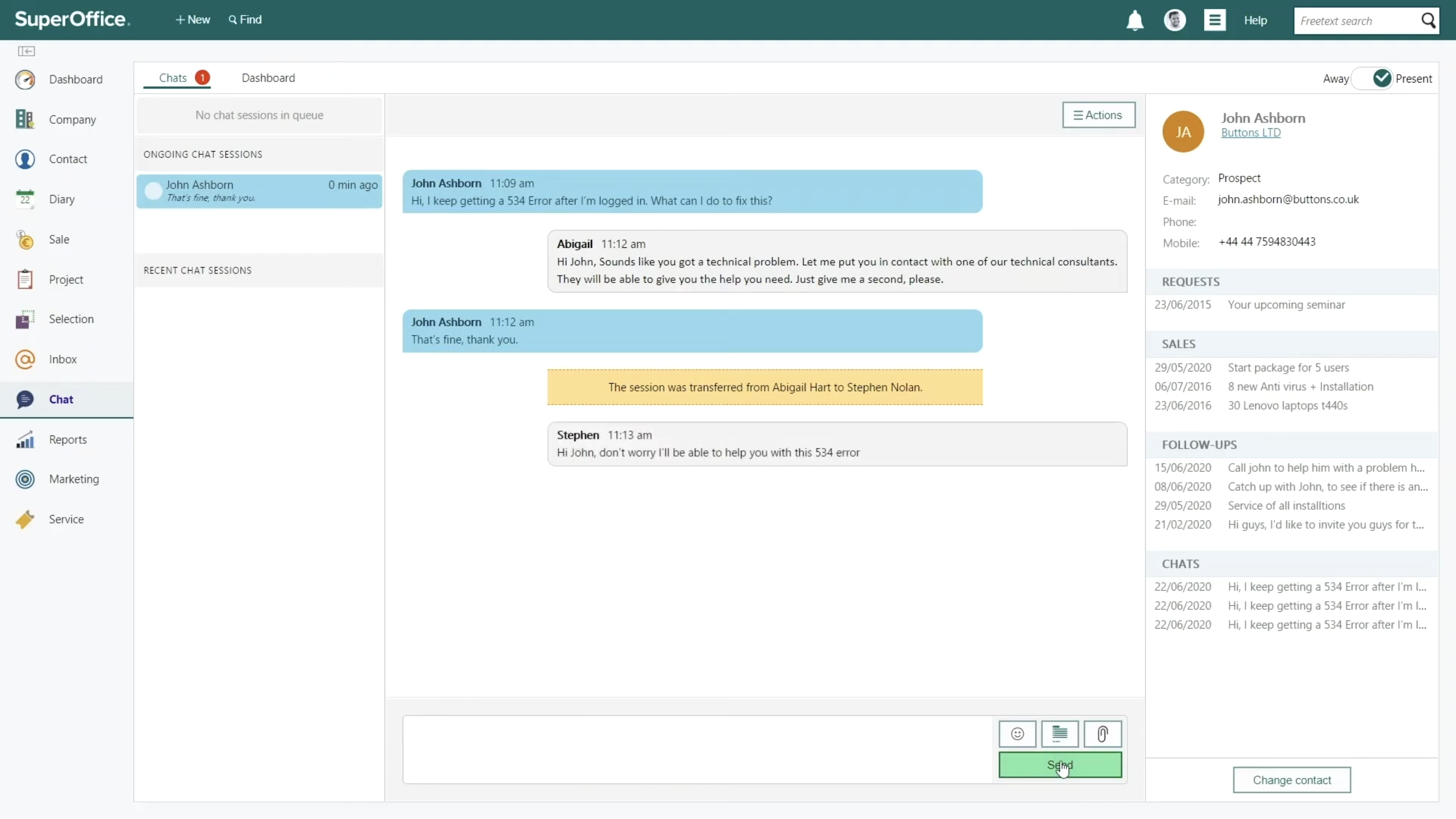The width and height of the screenshot is (1456, 819).
Task: Toggle the Away/Present status switch
Action: (x=1372, y=79)
